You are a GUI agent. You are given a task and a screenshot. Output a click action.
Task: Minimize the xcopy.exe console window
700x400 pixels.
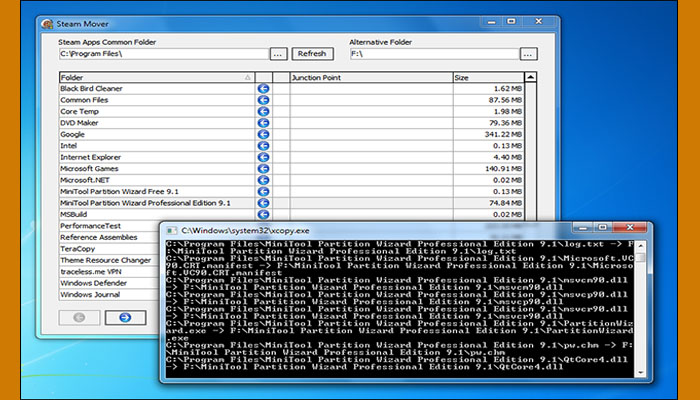coord(583,228)
